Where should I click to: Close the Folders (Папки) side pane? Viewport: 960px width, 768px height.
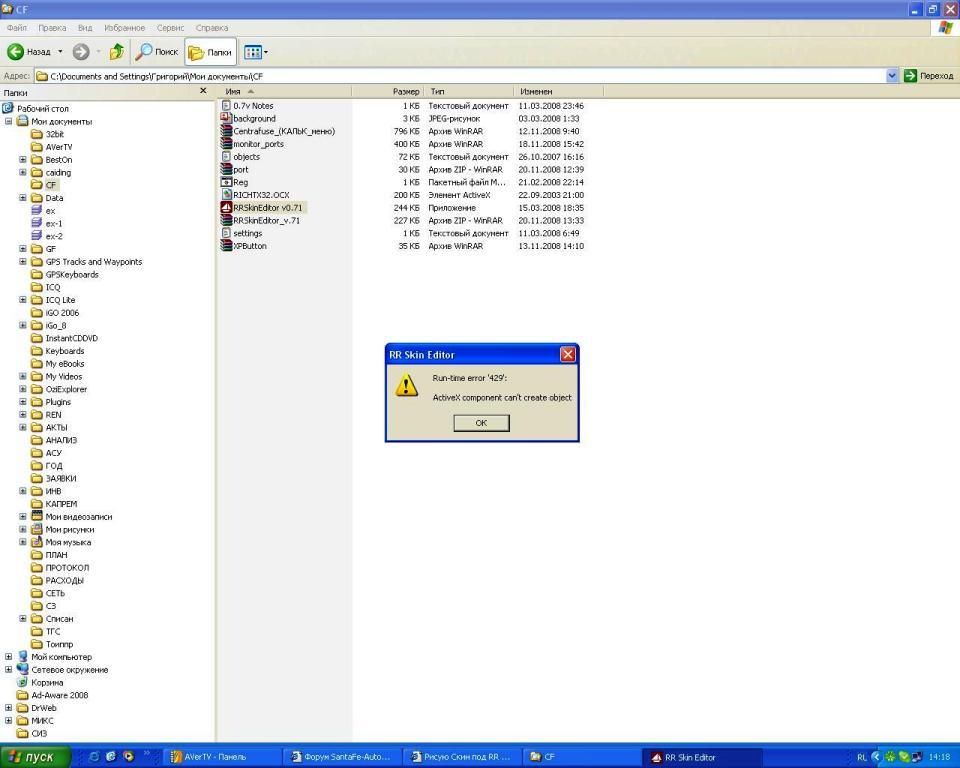[x=203, y=91]
